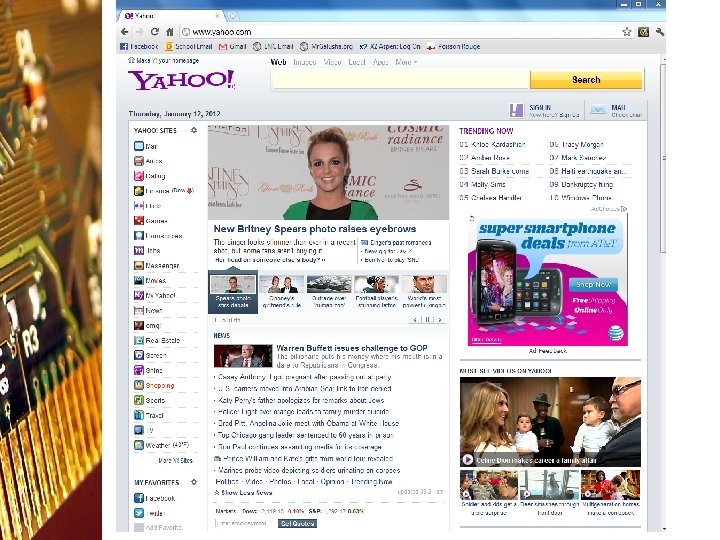Open My Yahoo! in sites list
Viewport: 720px width, 540px height.
(x=155, y=295)
